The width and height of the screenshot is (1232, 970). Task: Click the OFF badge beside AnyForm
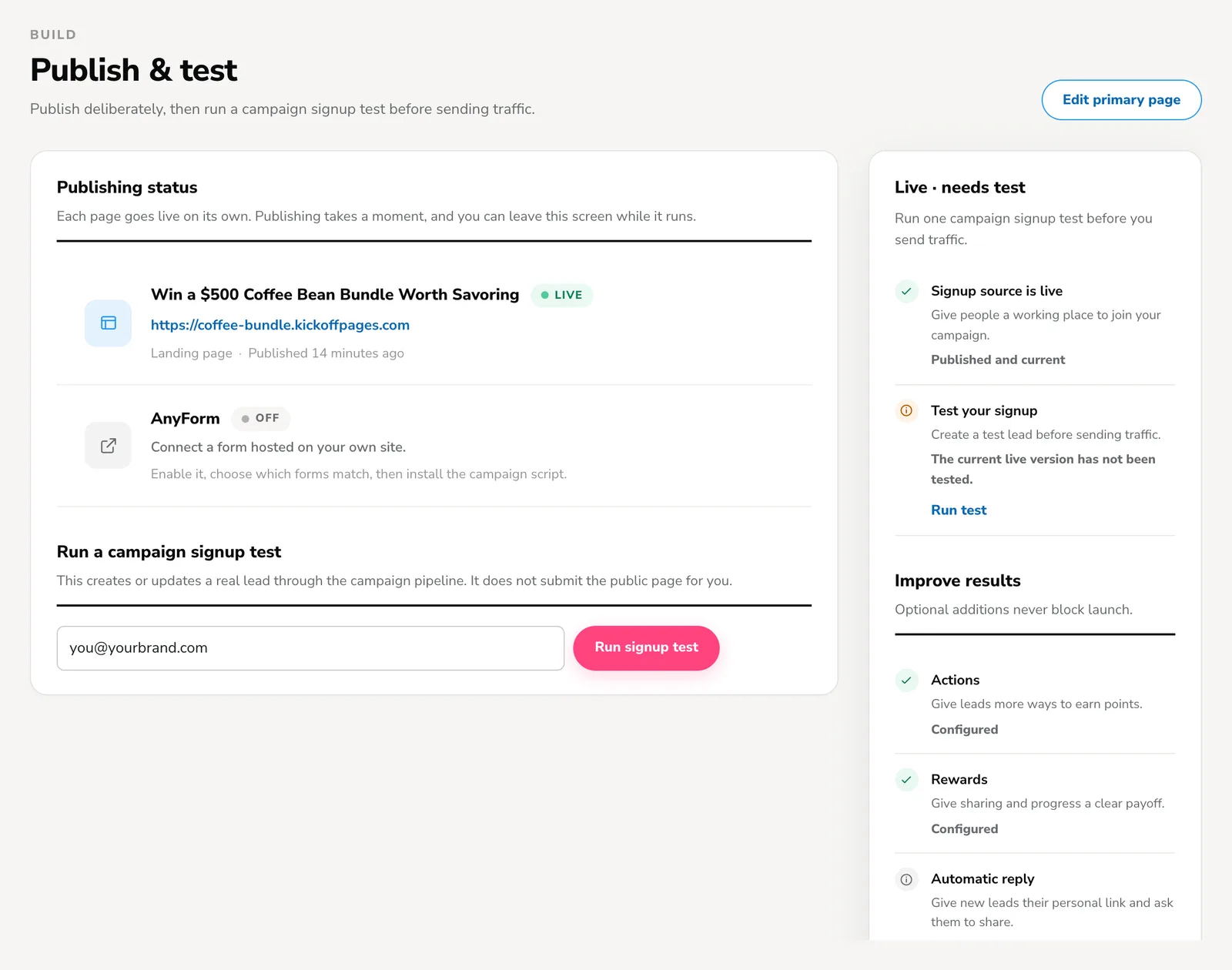[x=261, y=418]
